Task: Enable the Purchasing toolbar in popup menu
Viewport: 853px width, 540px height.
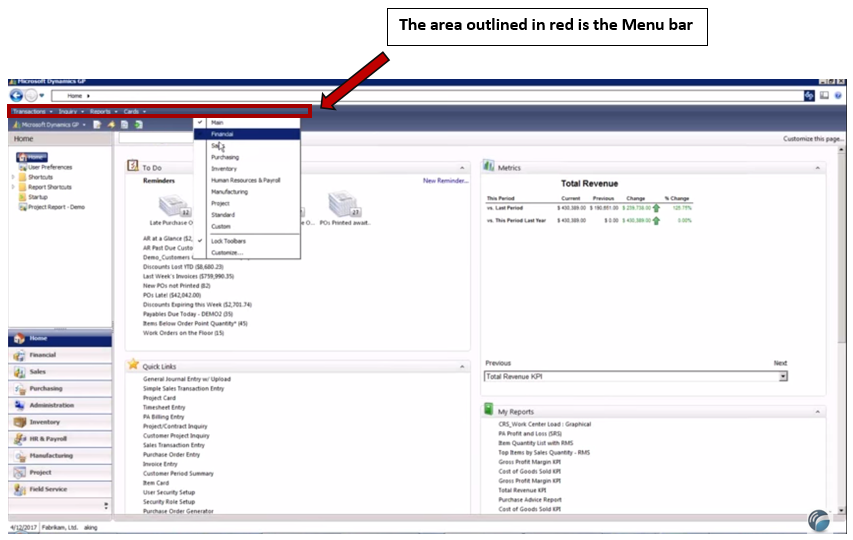Action: point(247,157)
